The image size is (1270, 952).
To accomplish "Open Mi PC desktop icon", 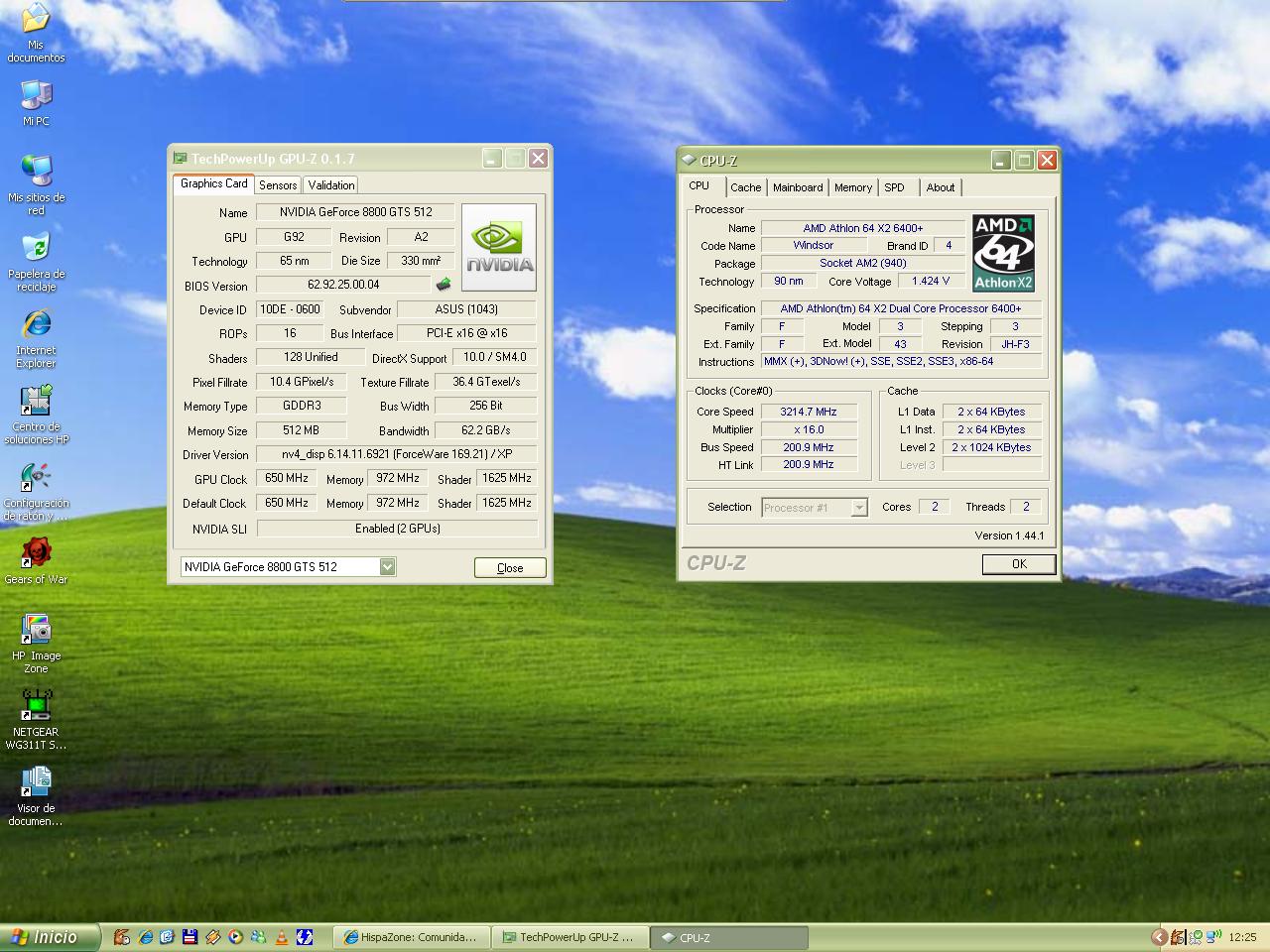I will 36,95.
